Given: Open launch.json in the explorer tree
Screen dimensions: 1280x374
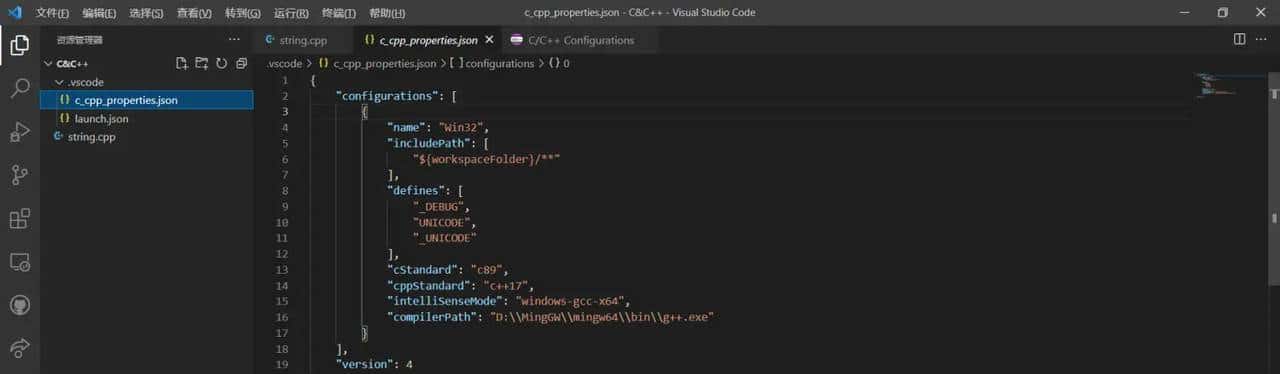Looking at the screenshot, I should 146,118.
